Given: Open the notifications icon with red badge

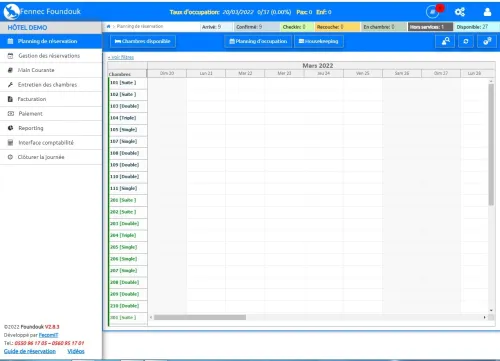Looking at the screenshot, I should click(x=433, y=12).
